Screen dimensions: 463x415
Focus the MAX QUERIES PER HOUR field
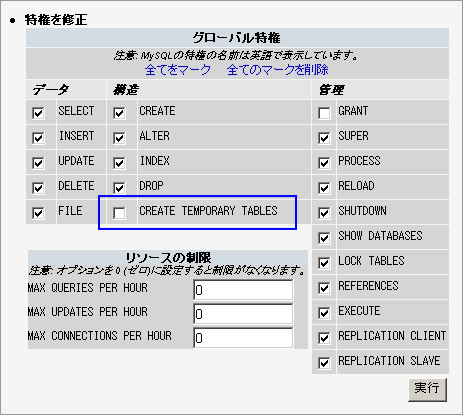(x=243, y=290)
